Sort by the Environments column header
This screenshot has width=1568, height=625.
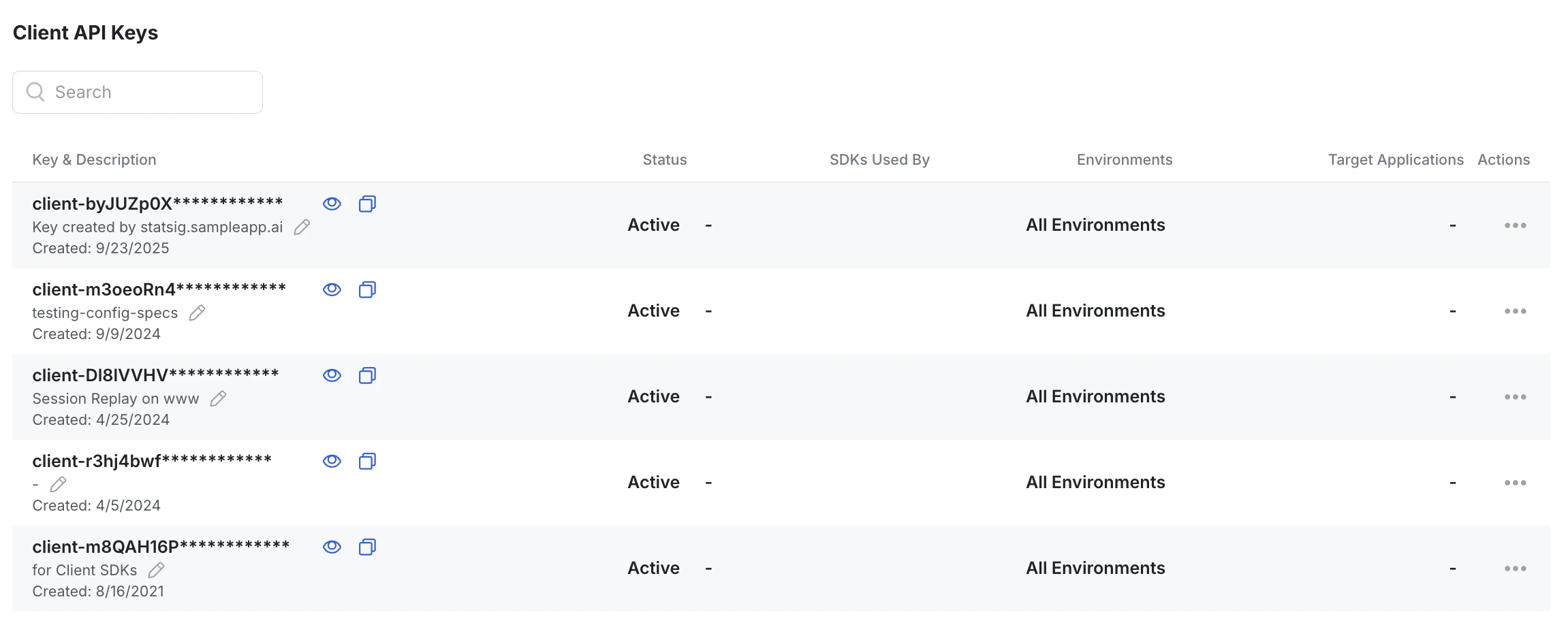tap(1124, 159)
